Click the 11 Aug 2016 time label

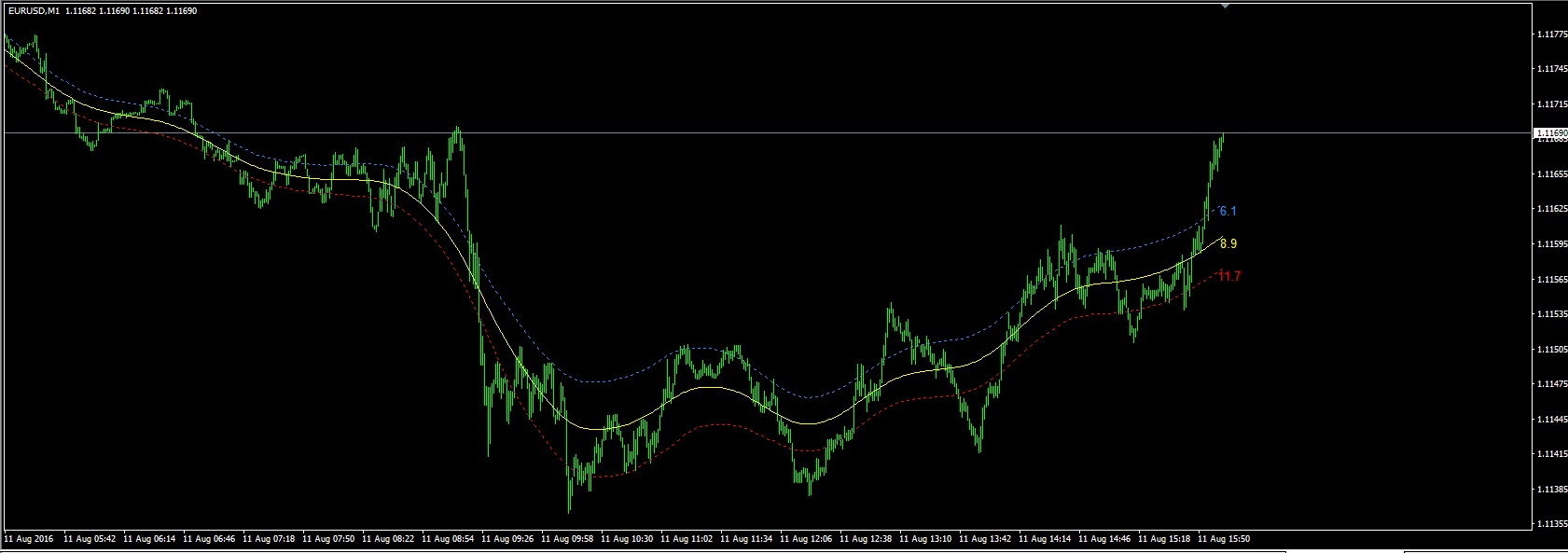point(29,539)
